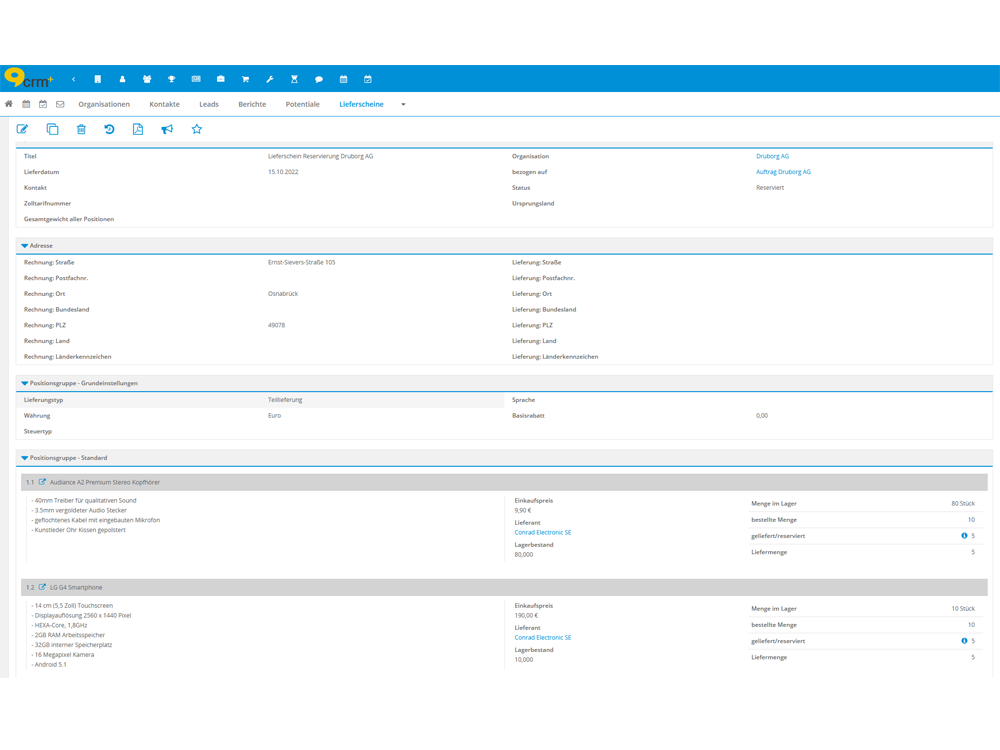Screen dimensions: 1000x750
Task: Mark record as favorite with star icon
Action: [x=197, y=129]
